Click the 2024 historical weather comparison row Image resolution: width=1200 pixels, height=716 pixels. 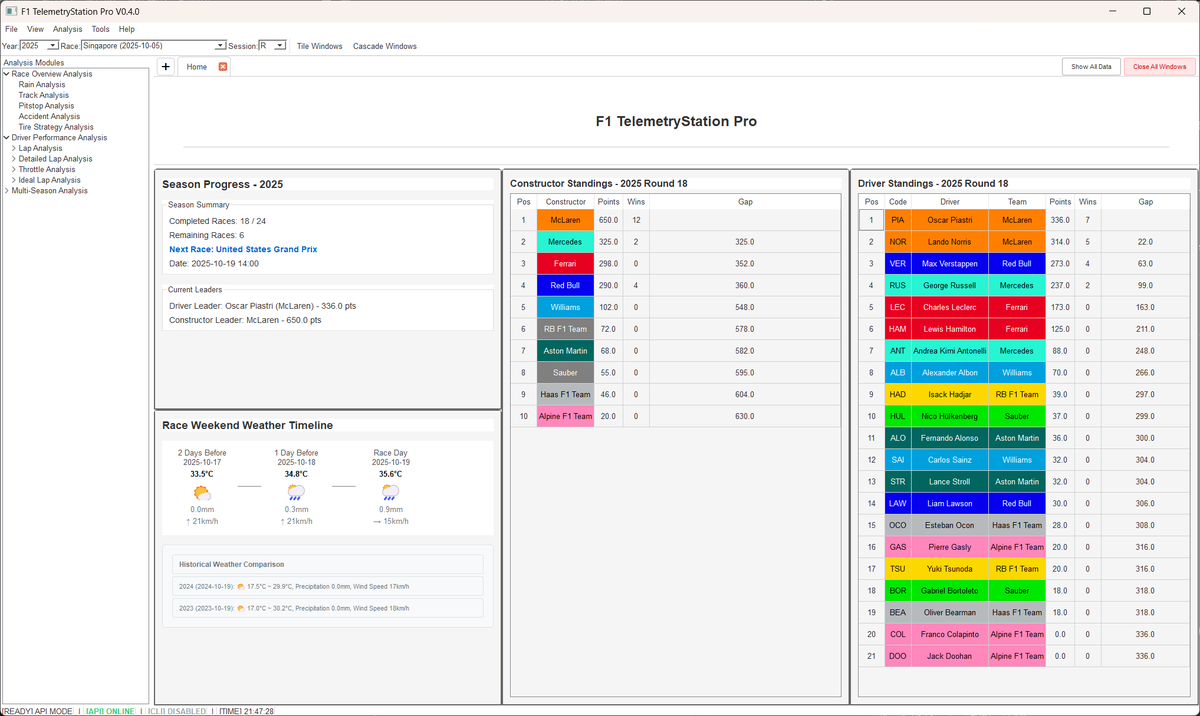[x=327, y=586]
